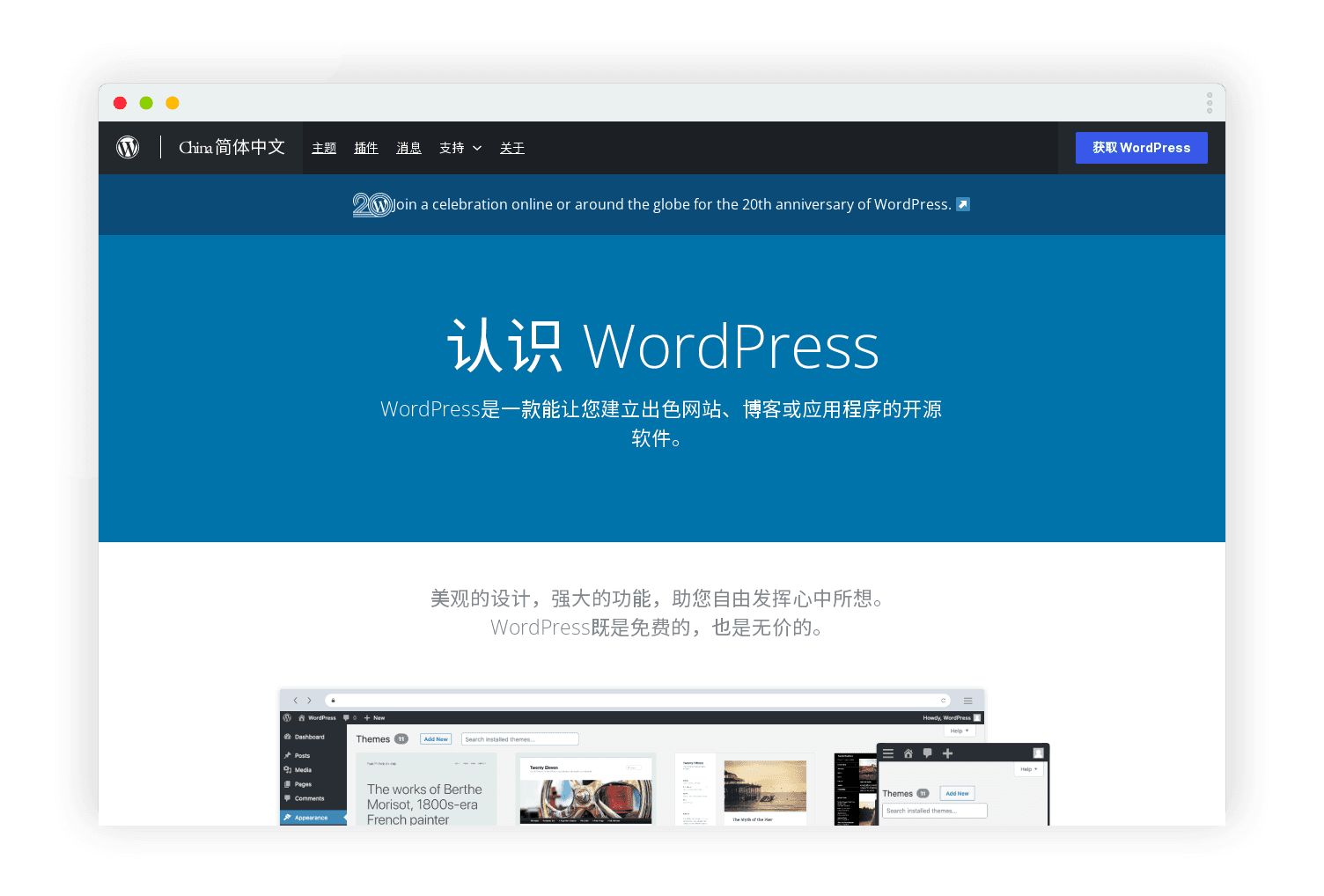The width and height of the screenshot is (1324, 896).
Task: Click the back arrow in the embedded browser
Action: [x=295, y=701]
